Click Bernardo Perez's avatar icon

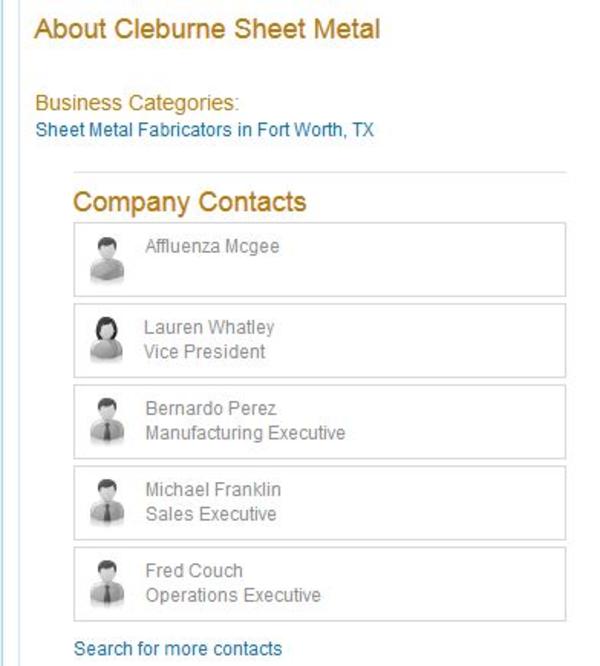107,421
